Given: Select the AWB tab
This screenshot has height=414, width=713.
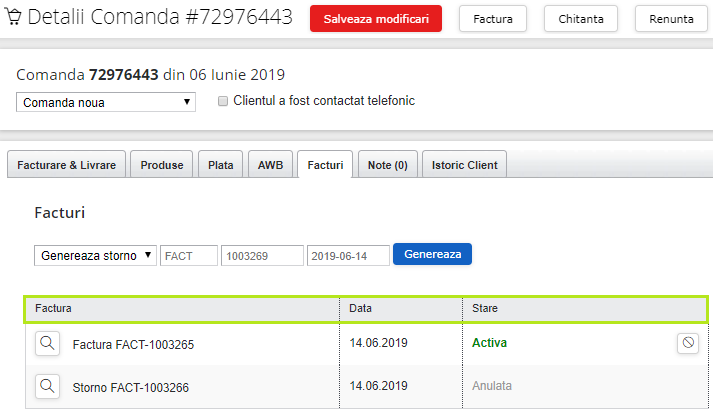Looking at the screenshot, I should (270, 165).
